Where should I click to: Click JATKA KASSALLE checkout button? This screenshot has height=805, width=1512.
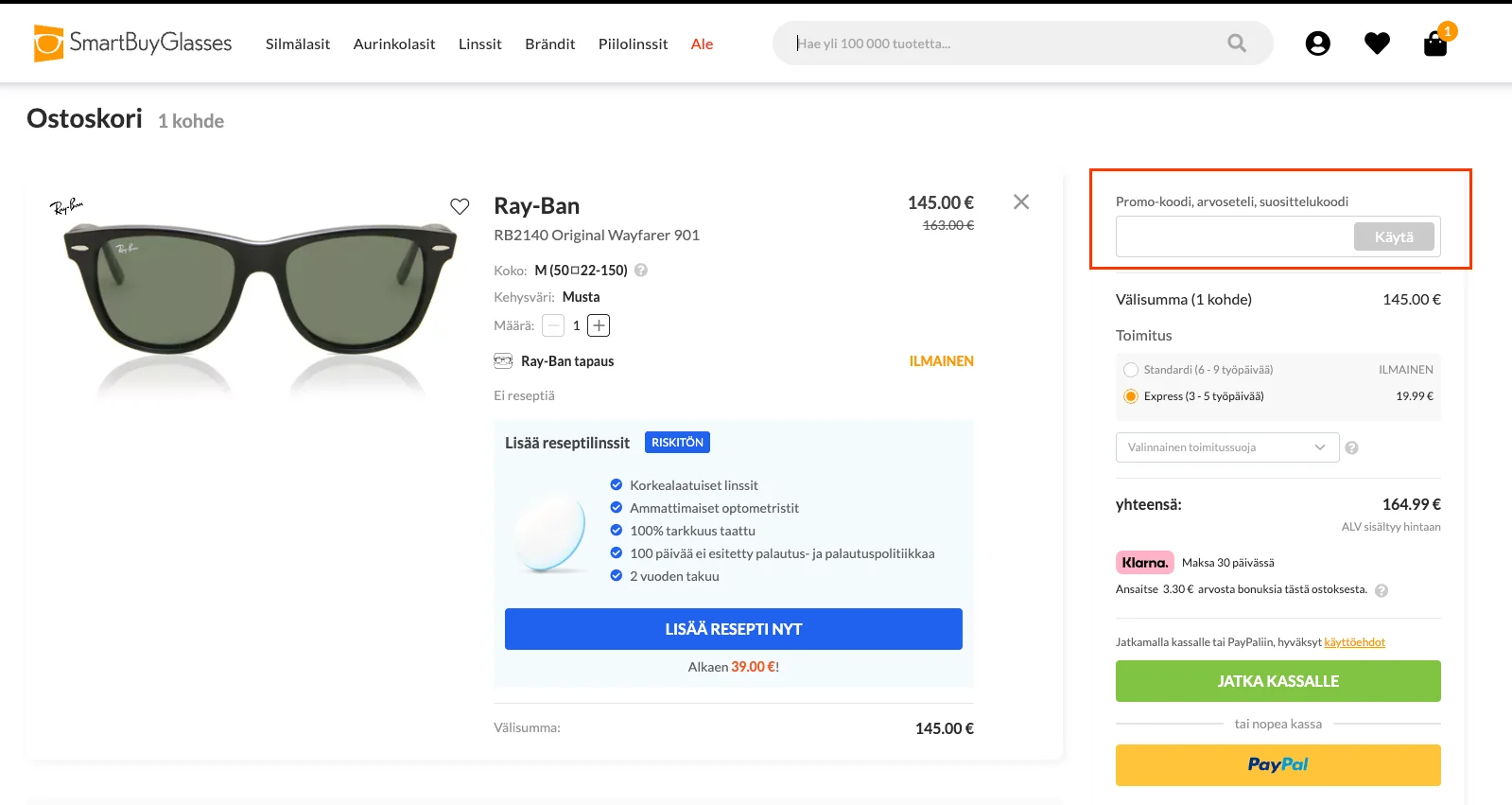(1278, 681)
